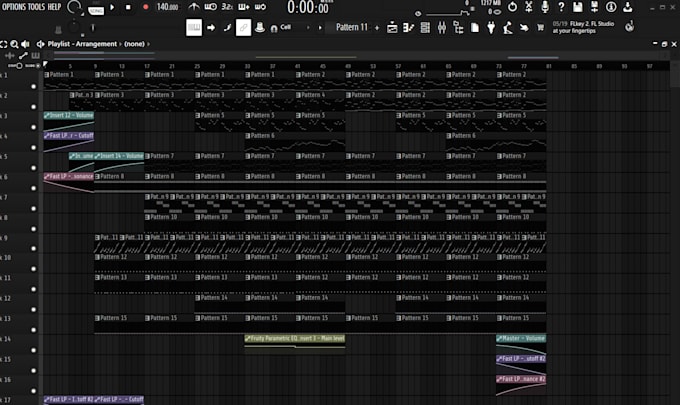Open undo history icon

512,7
